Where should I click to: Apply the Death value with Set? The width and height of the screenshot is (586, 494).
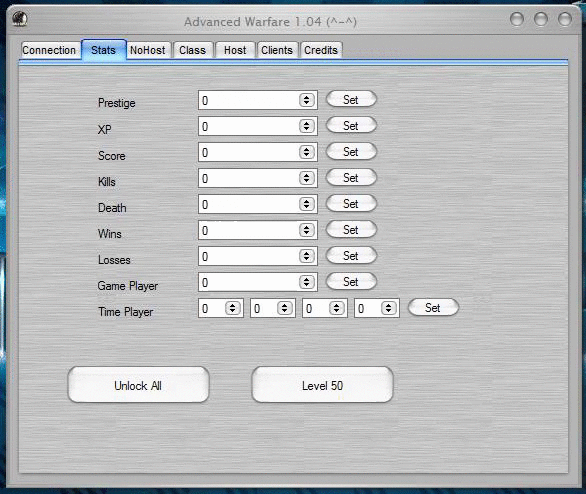pyautogui.click(x=351, y=203)
